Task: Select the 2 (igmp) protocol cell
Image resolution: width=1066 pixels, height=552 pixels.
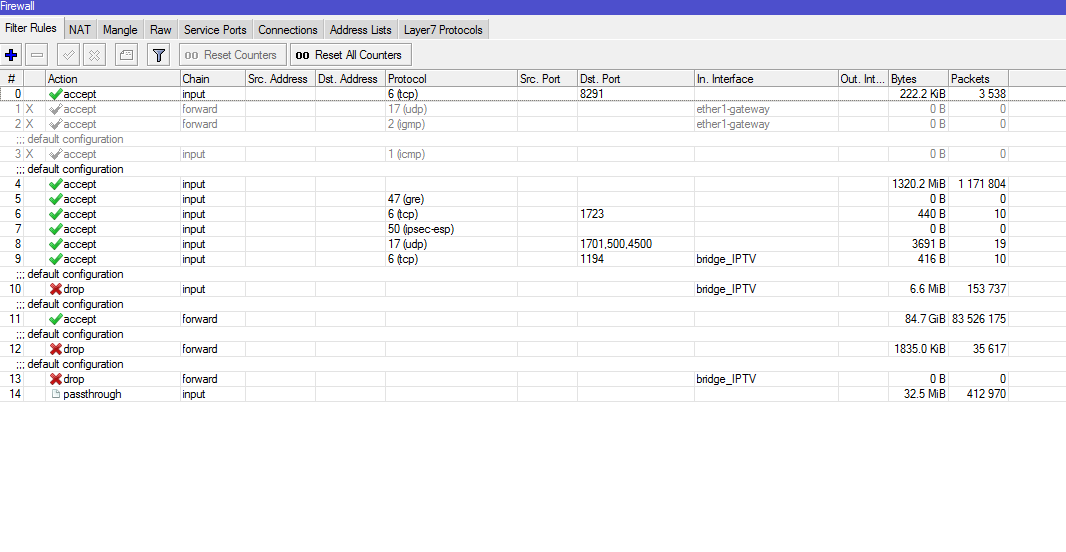Action: click(x=451, y=124)
